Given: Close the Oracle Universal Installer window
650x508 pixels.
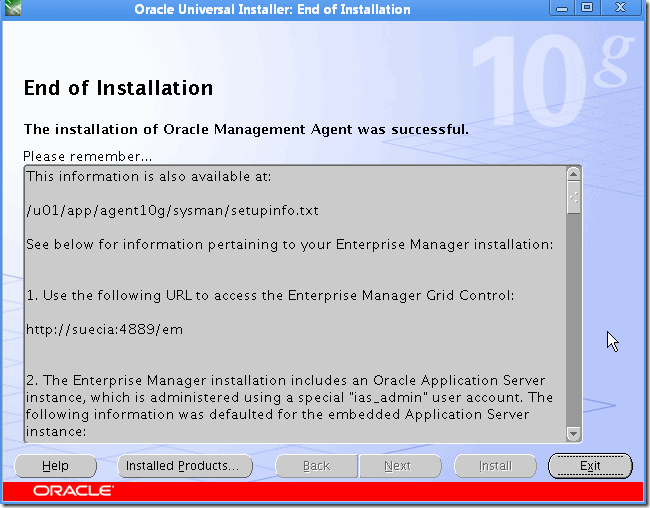Looking at the screenshot, I should (620, 8).
